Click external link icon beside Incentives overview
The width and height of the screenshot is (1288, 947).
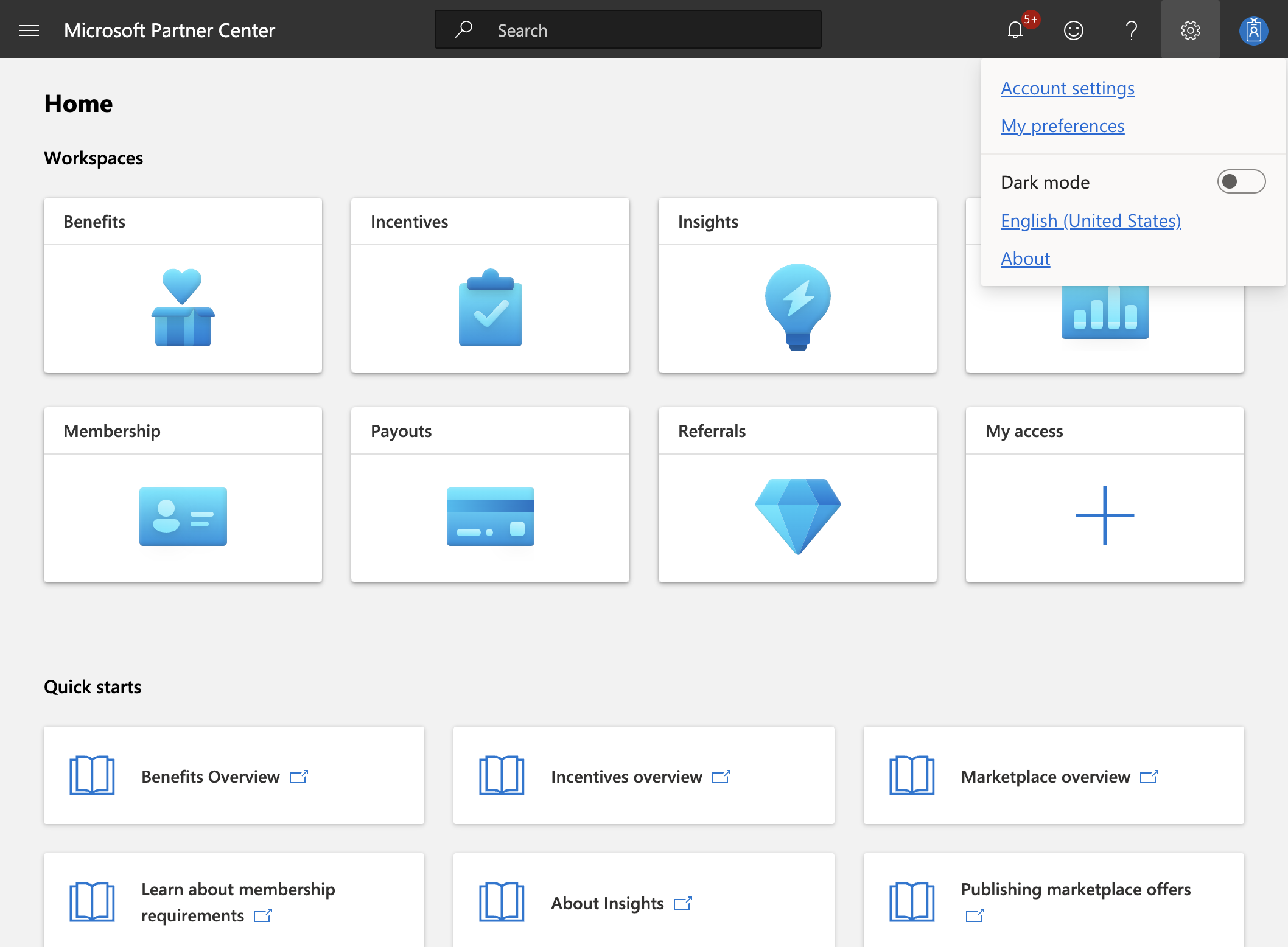point(721,777)
